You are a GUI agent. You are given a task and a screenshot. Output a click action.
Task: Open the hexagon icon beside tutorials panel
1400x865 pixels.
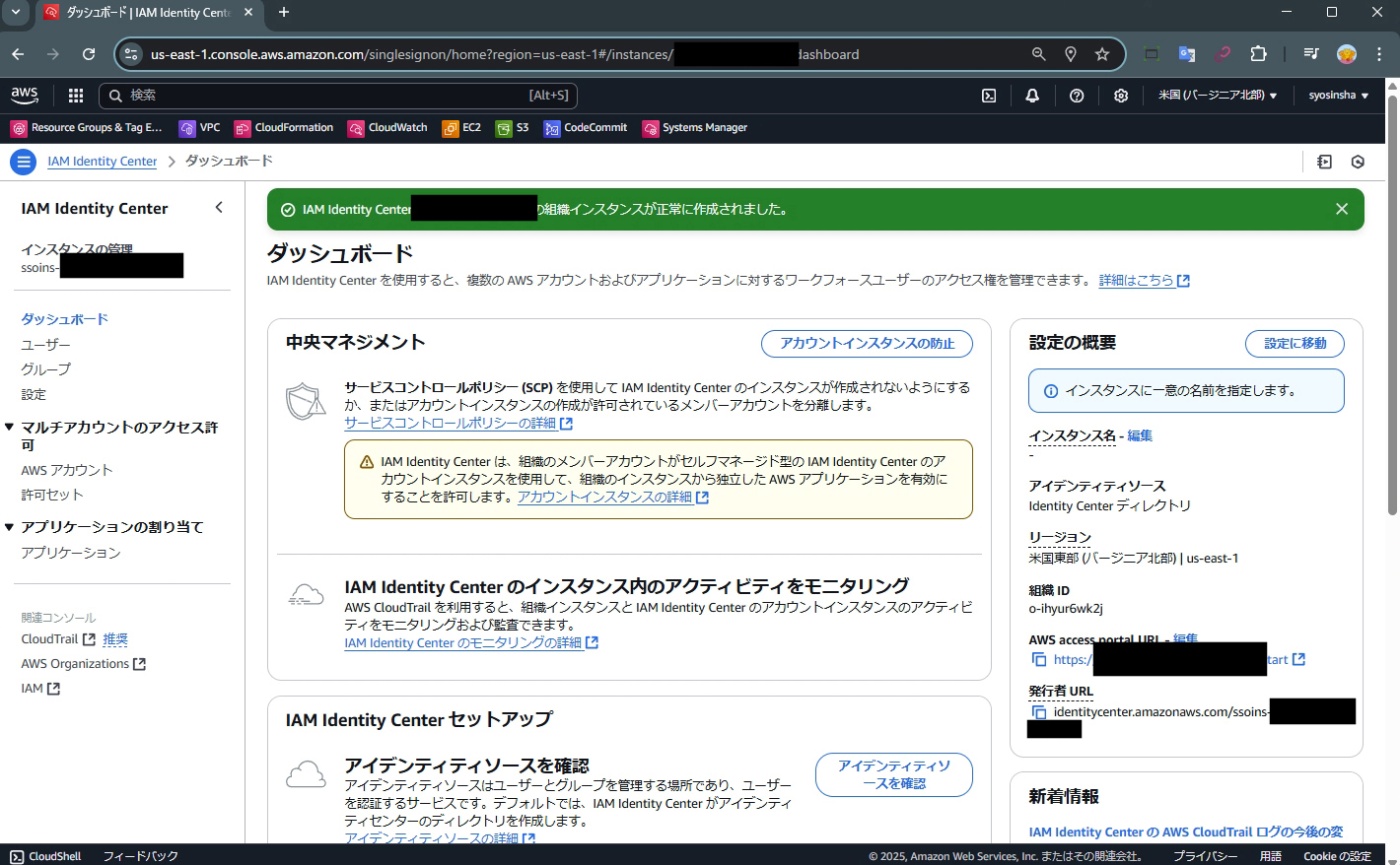pos(1358,162)
